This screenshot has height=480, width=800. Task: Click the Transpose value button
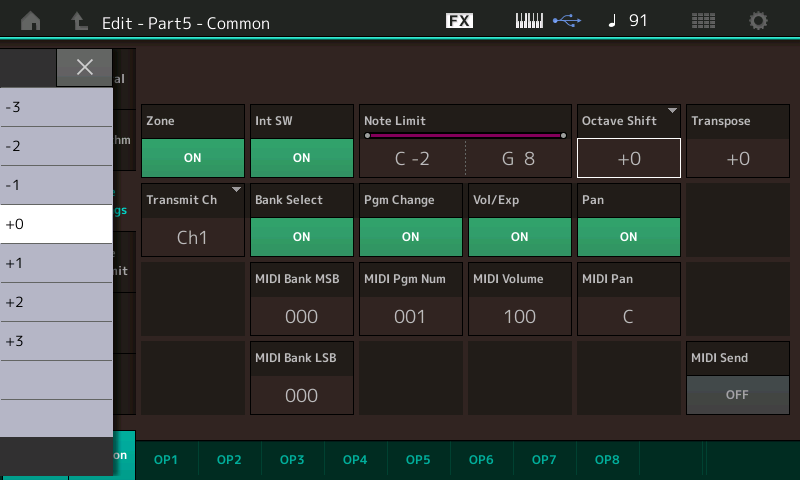coord(737,158)
